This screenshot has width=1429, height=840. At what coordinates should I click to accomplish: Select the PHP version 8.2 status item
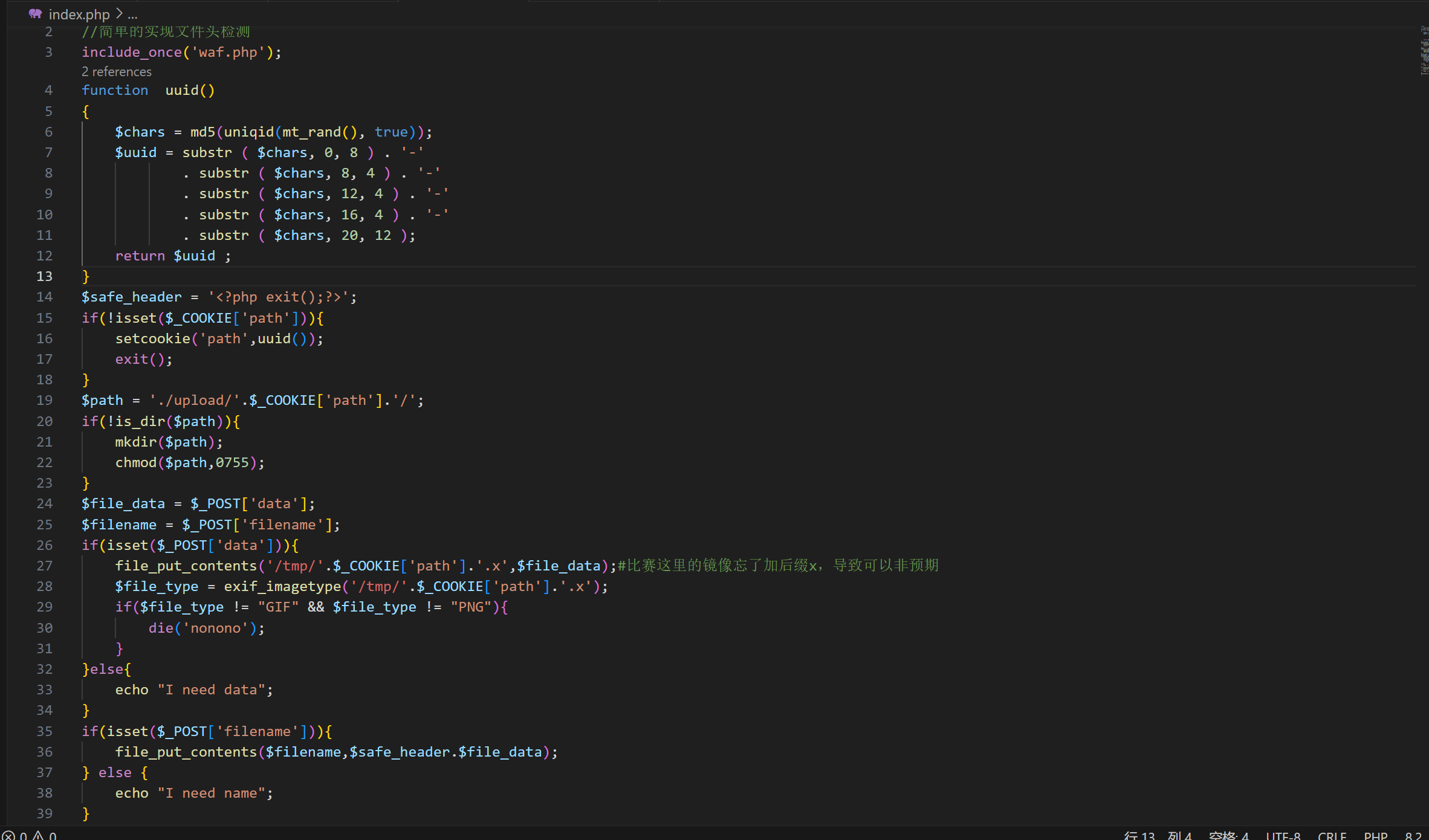1413,835
